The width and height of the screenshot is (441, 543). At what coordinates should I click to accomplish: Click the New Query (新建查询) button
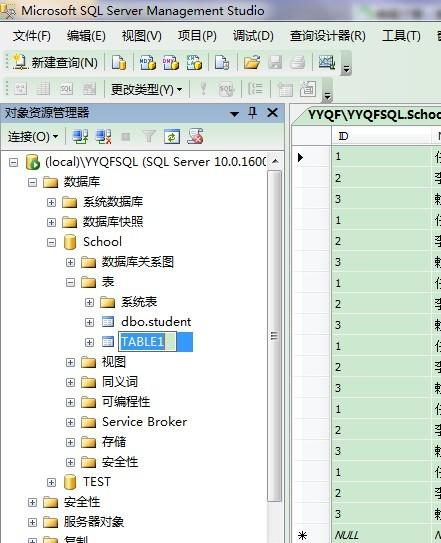click(55, 63)
